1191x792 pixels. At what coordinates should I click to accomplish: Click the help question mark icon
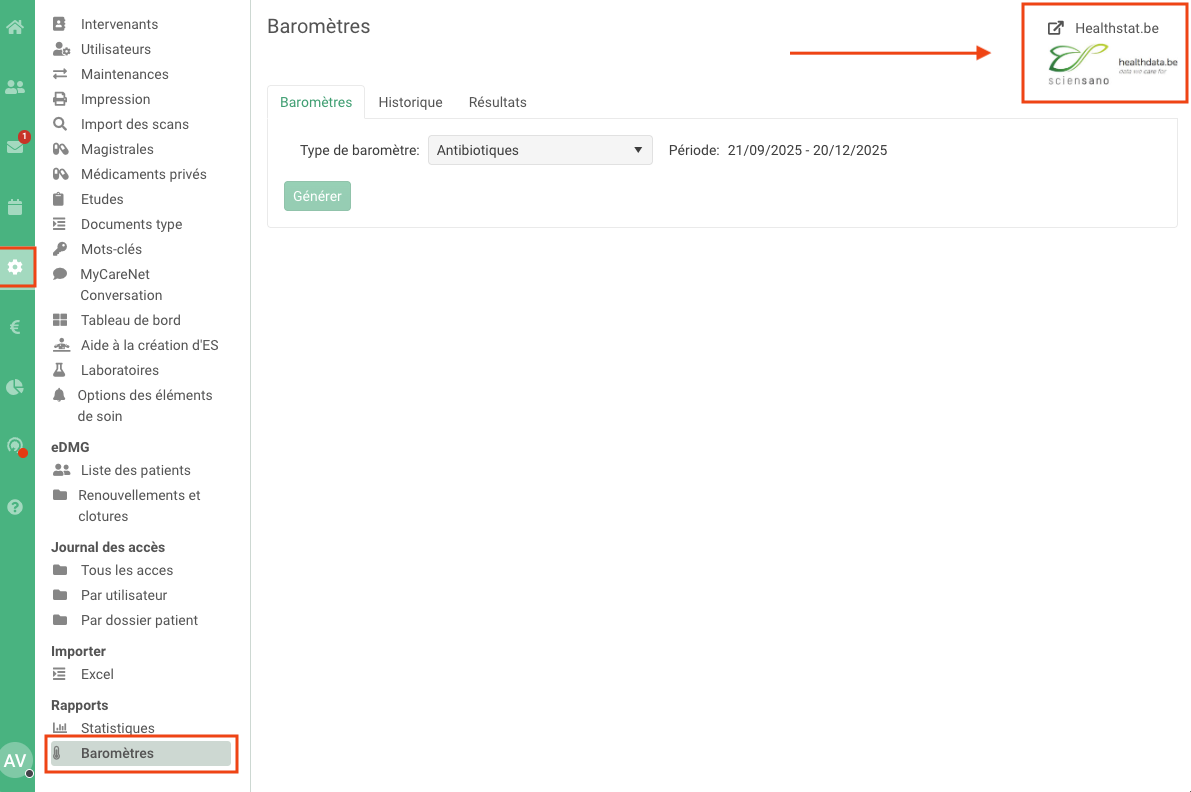15,507
